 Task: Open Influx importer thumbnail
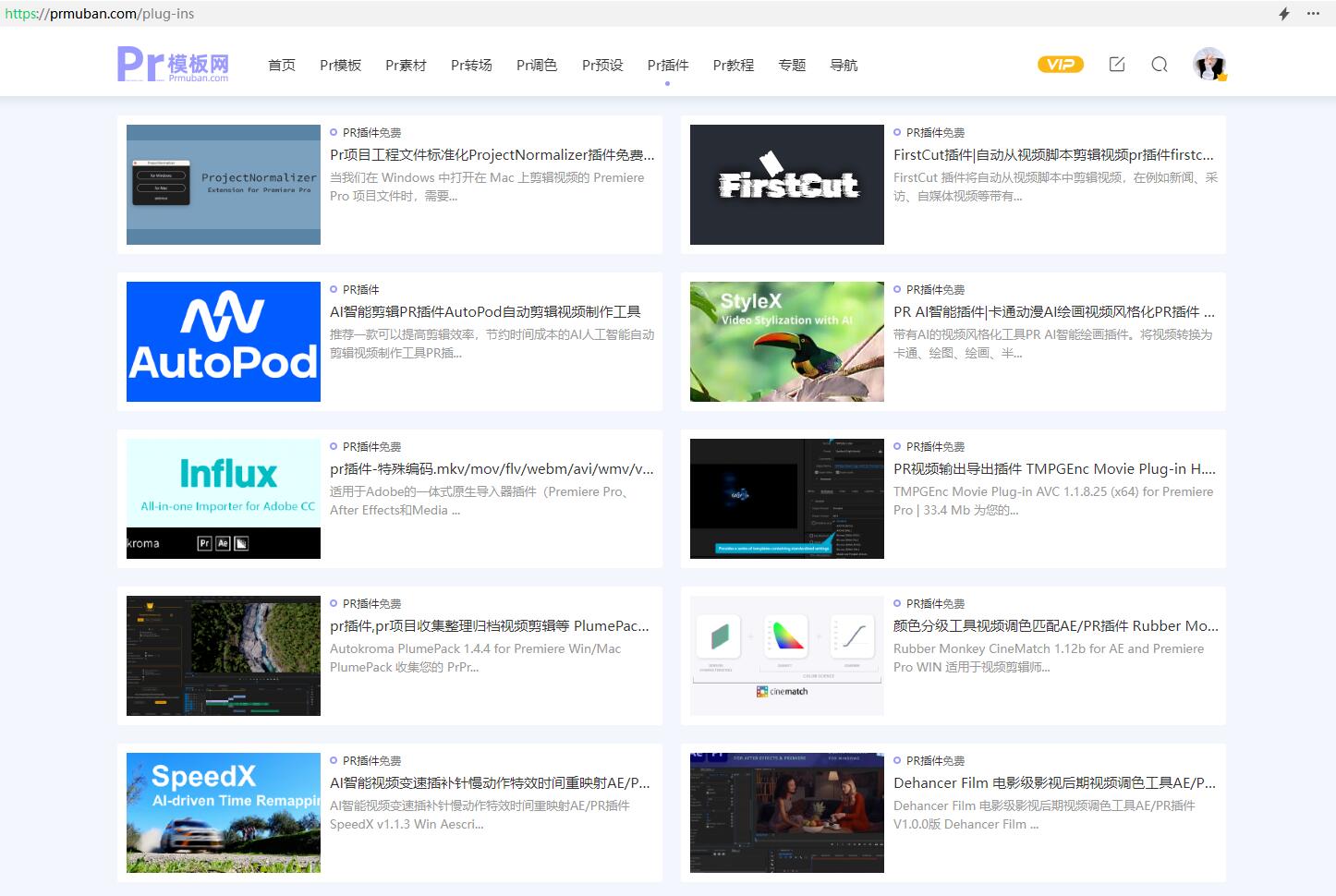click(224, 499)
